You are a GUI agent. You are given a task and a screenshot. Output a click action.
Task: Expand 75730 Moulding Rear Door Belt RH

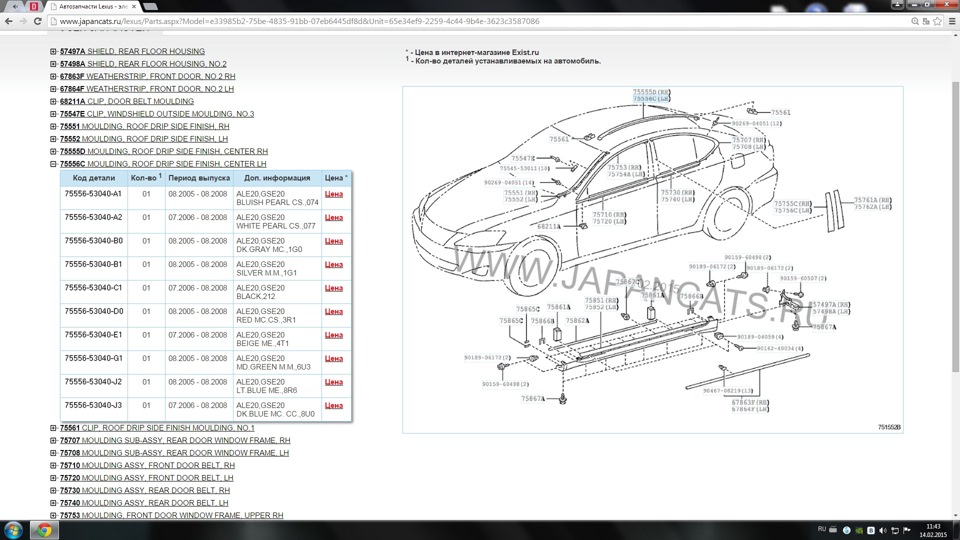53,490
